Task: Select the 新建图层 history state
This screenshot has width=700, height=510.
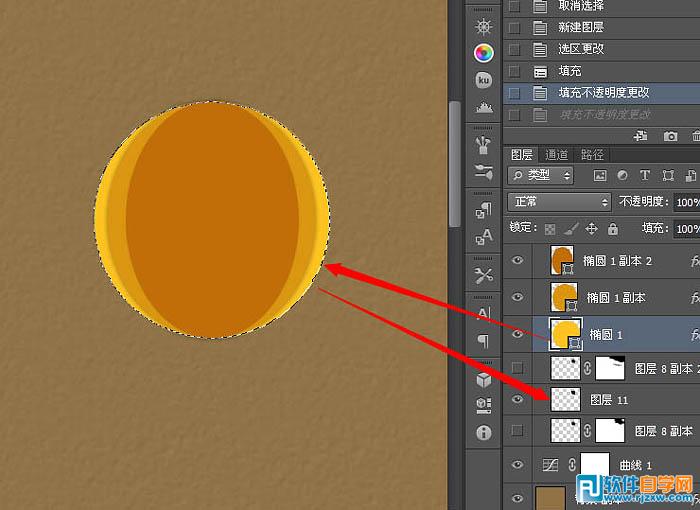Action: [x=602, y=28]
